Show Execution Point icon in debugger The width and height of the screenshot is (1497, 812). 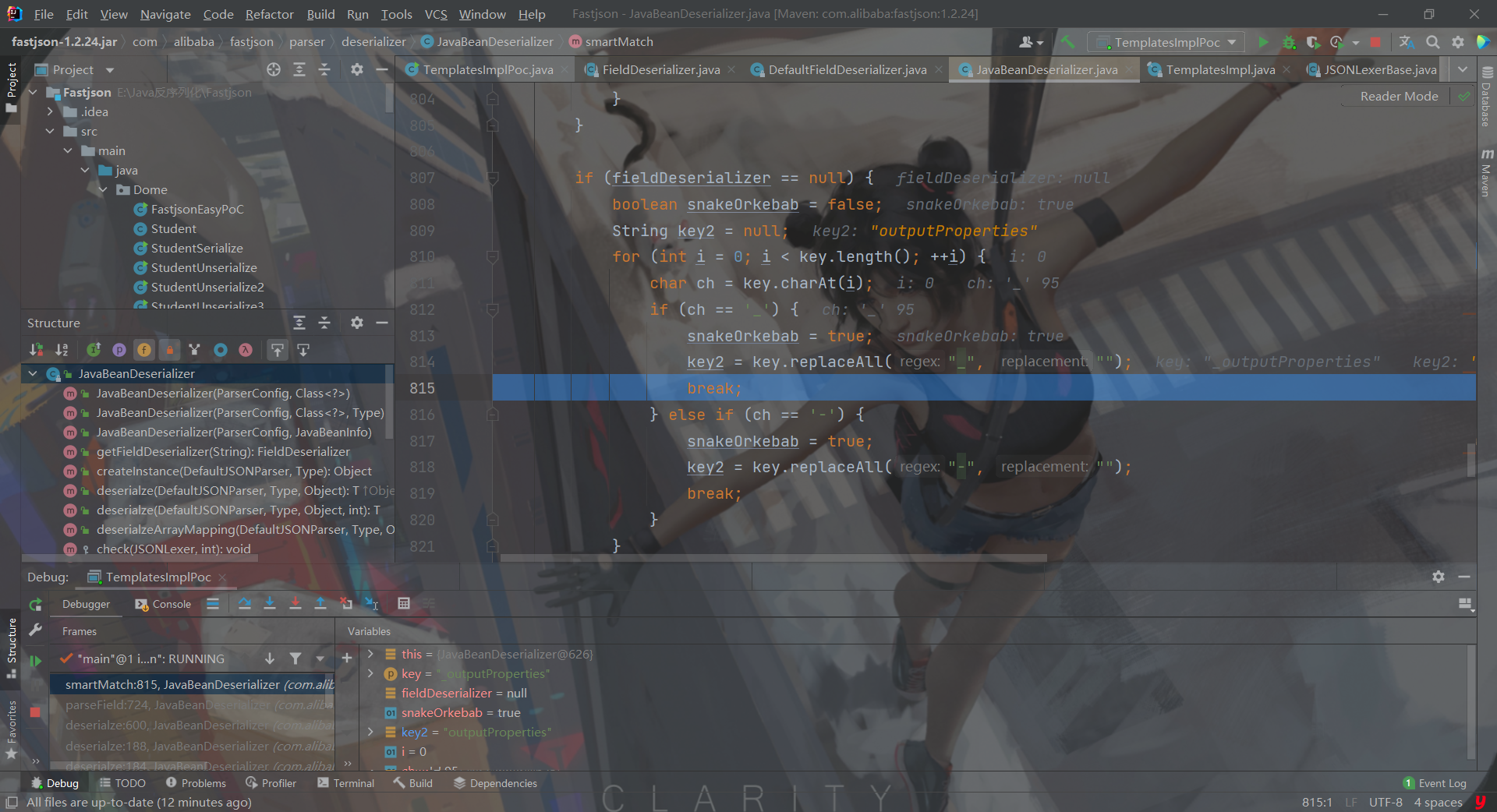pyautogui.click(x=213, y=603)
